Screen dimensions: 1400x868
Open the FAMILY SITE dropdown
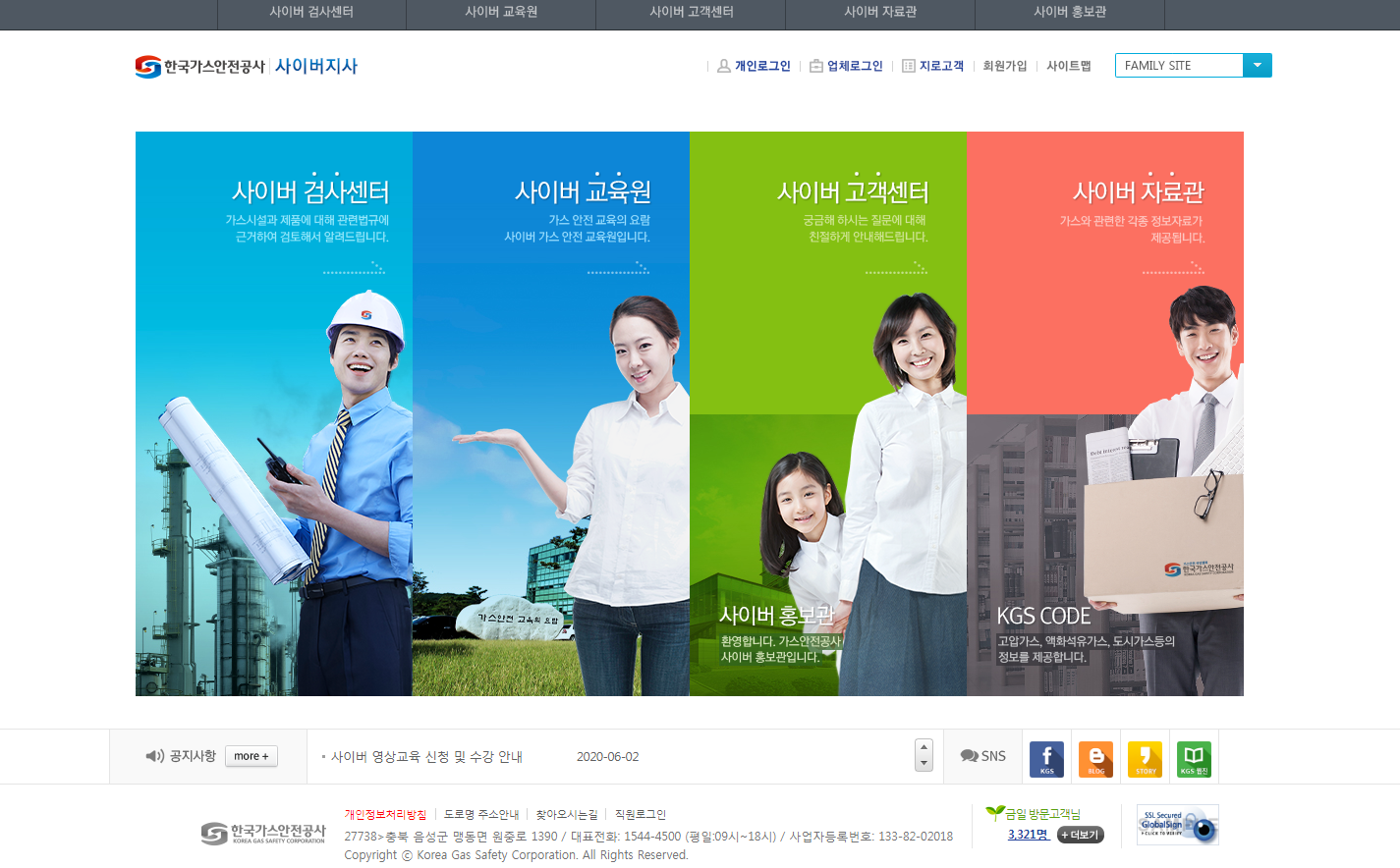click(x=1258, y=65)
